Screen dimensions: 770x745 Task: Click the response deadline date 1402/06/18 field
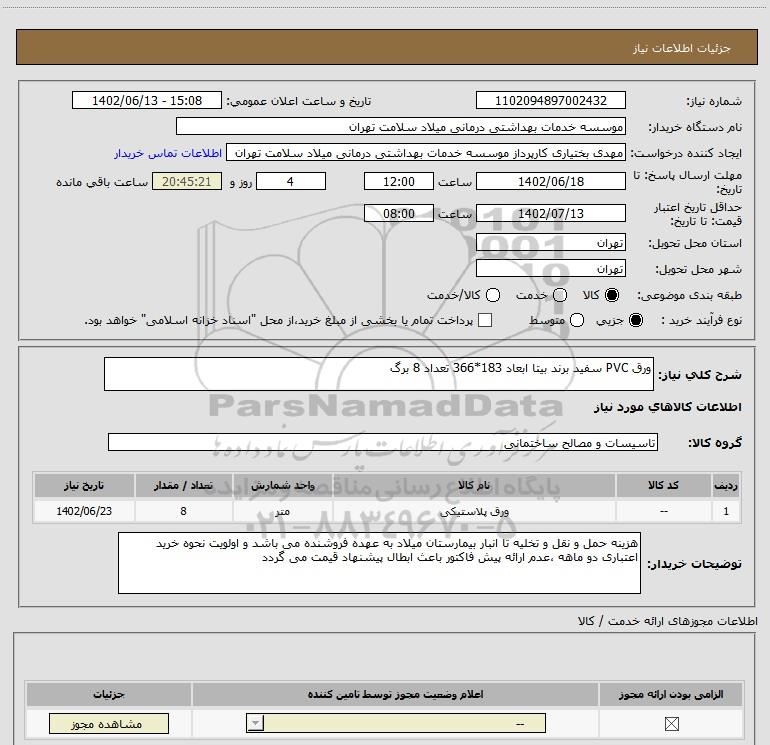point(550,181)
